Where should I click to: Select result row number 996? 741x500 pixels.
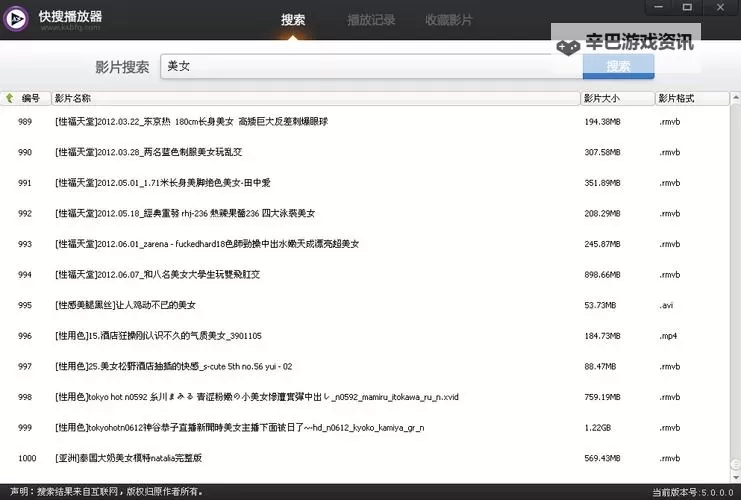point(365,336)
